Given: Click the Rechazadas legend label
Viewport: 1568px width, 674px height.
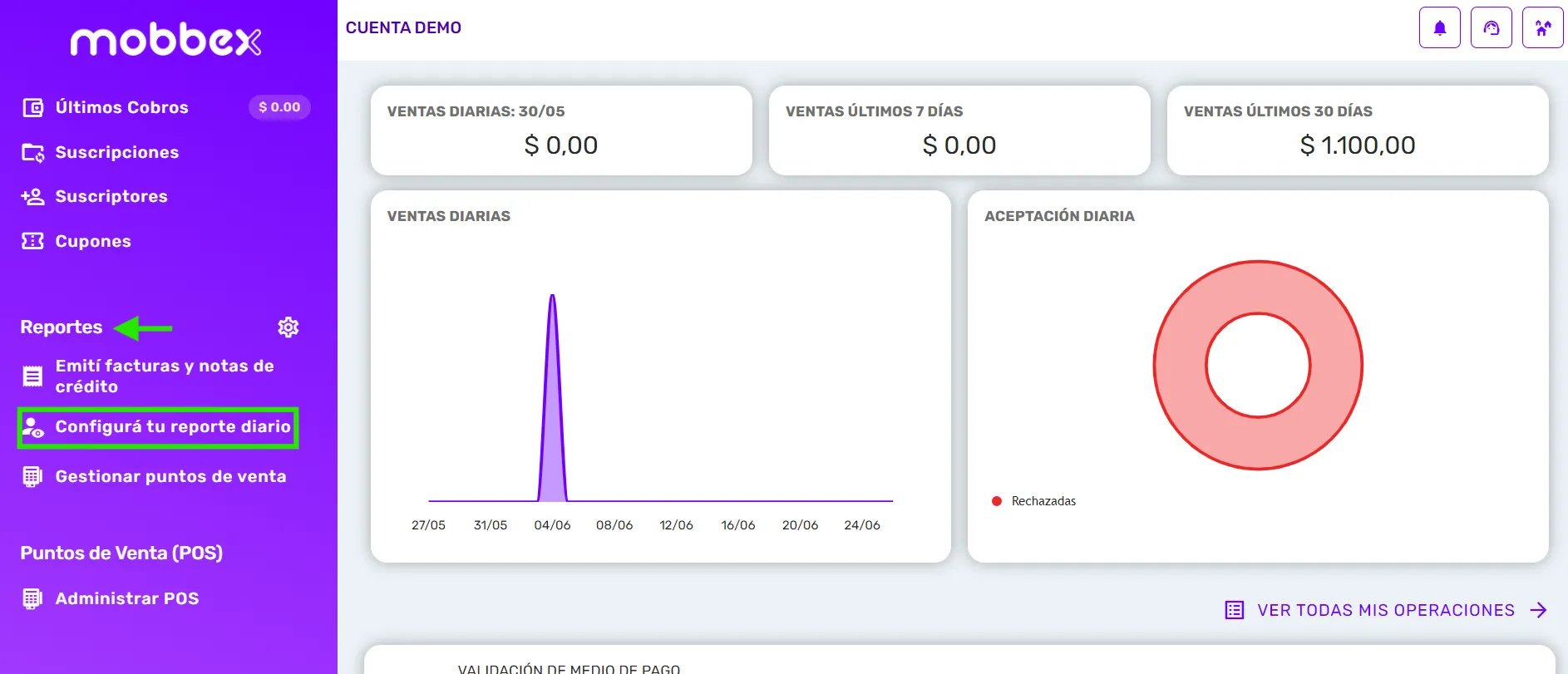Looking at the screenshot, I should (x=1043, y=501).
